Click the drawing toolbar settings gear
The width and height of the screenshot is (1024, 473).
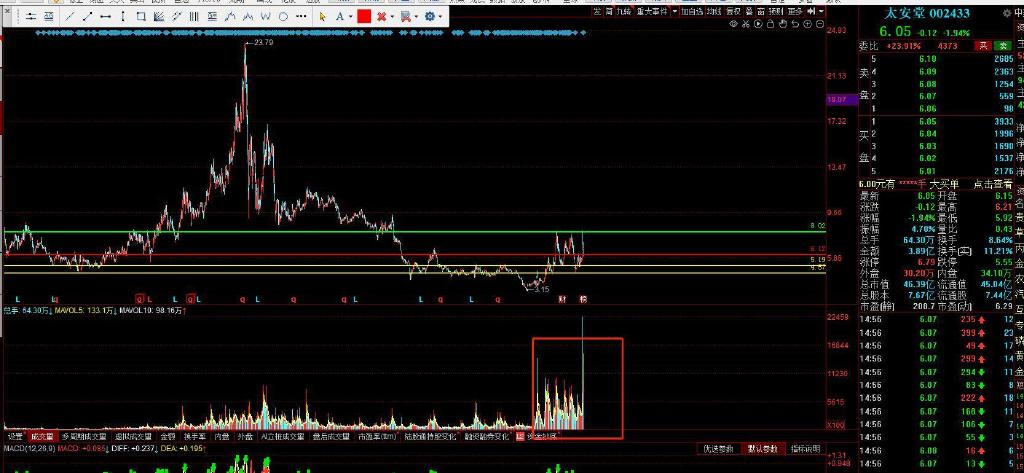430,16
